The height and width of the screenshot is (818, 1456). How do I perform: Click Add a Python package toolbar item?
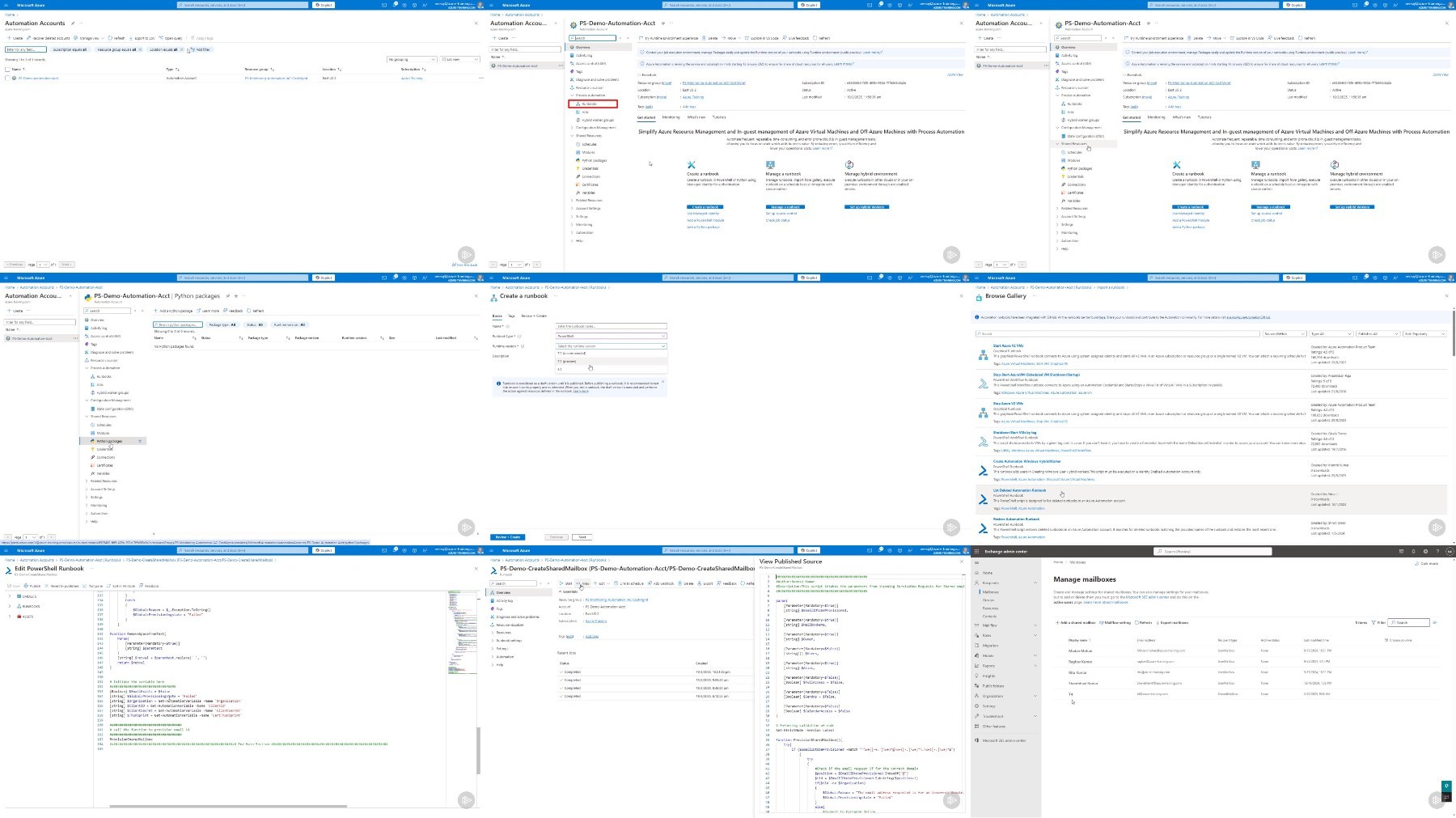174,311
